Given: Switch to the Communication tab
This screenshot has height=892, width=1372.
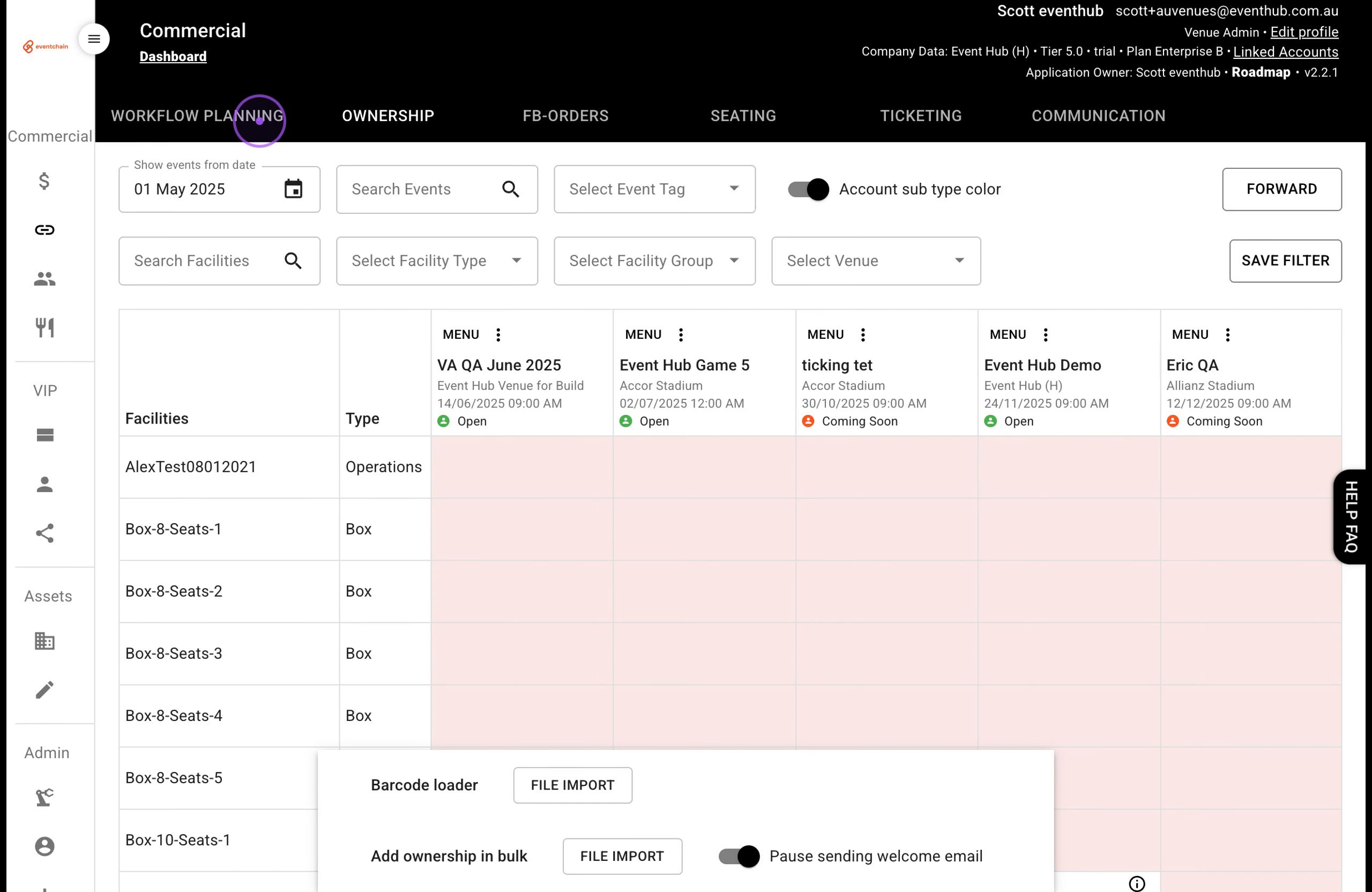Looking at the screenshot, I should (1098, 116).
